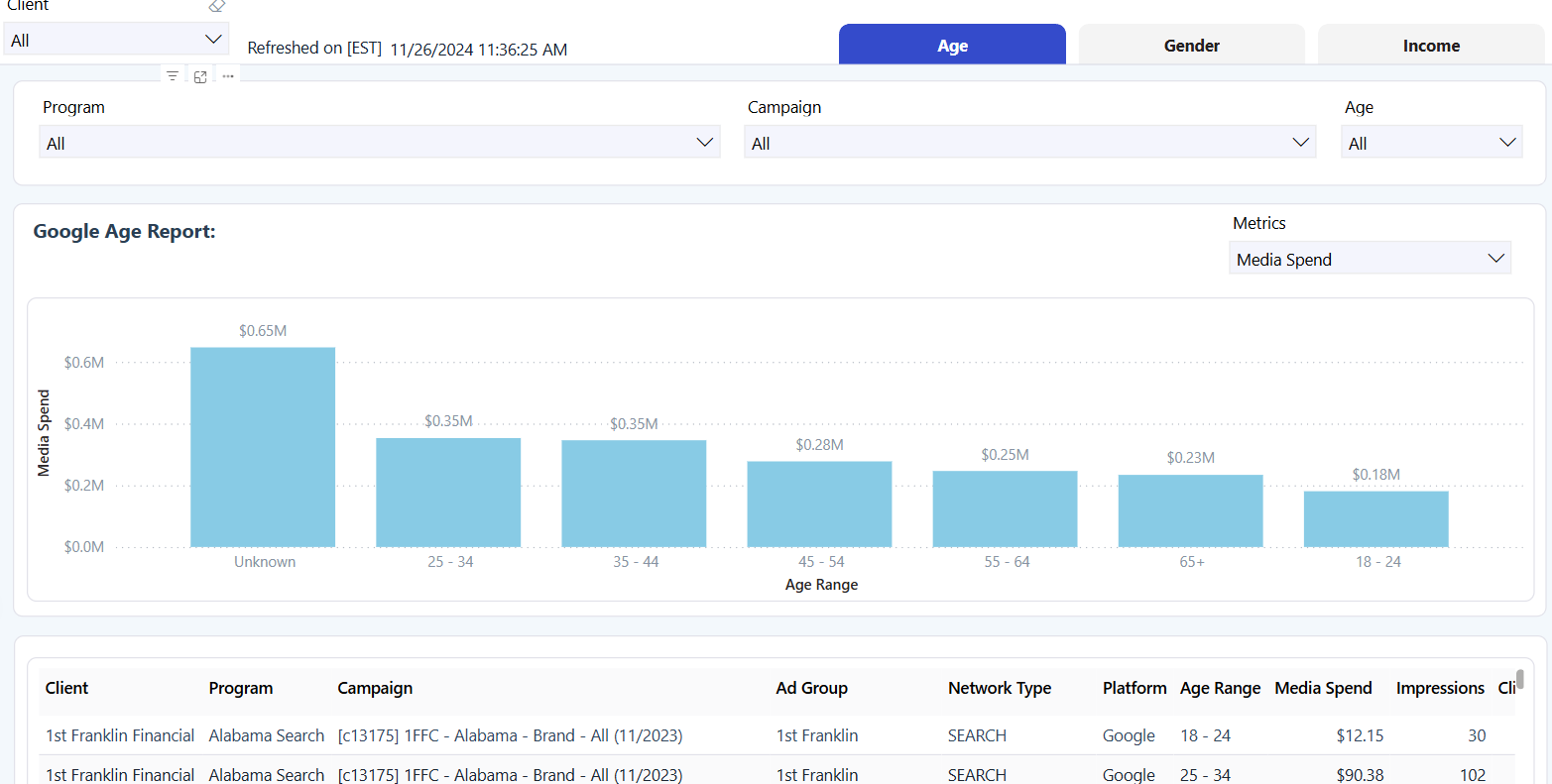This screenshot has width=1552, height=784.
Task: Clear the Client slicer with the eraser icon
Action: [217, 6]
